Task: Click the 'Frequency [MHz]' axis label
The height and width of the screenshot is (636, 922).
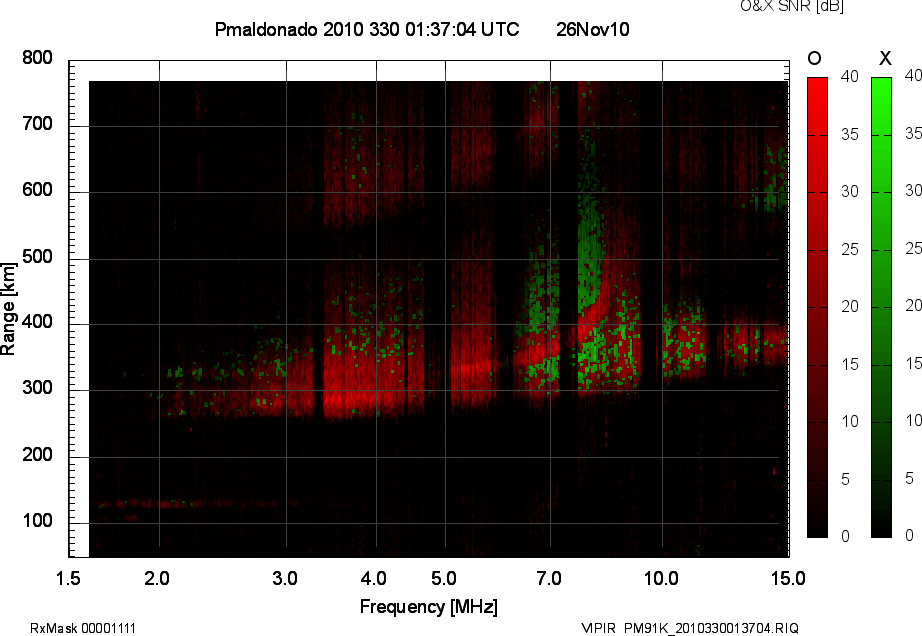Action: (429, 607)
